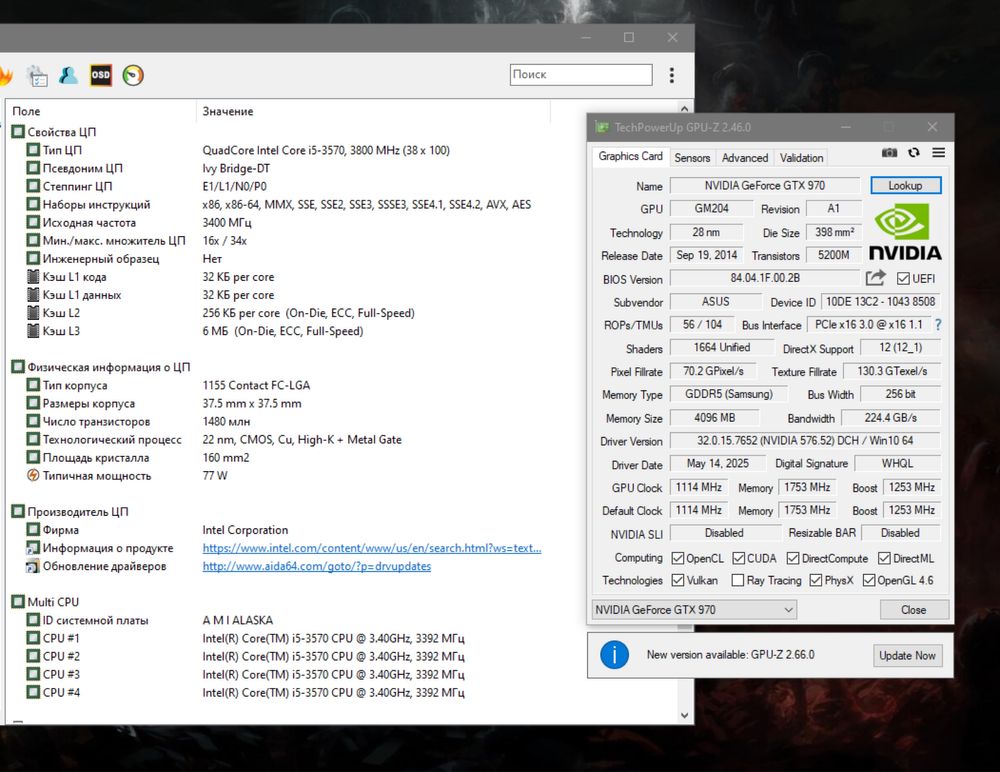Click the Кэш L3 chip icon
The image size is (1000, 772).
(x=33, y=331)
